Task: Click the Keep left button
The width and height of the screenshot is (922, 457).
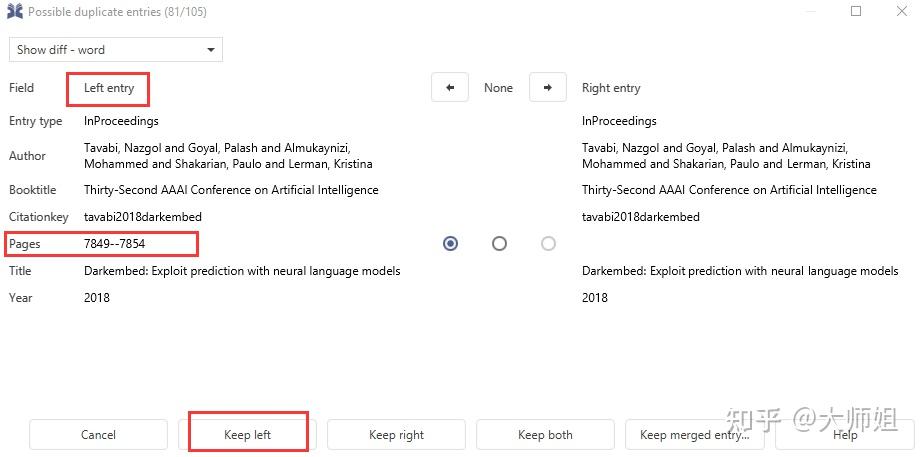Action: (x=248, y=435)
